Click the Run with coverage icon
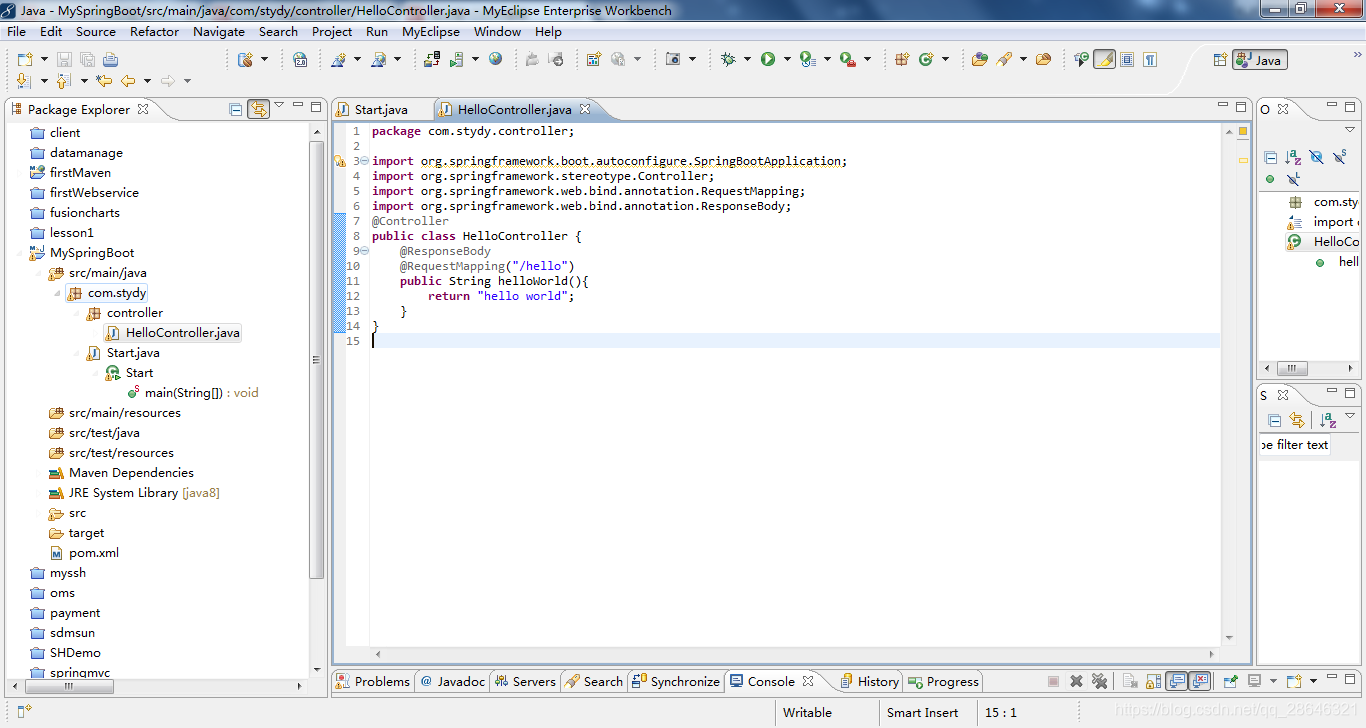 (x=807, y=60)
